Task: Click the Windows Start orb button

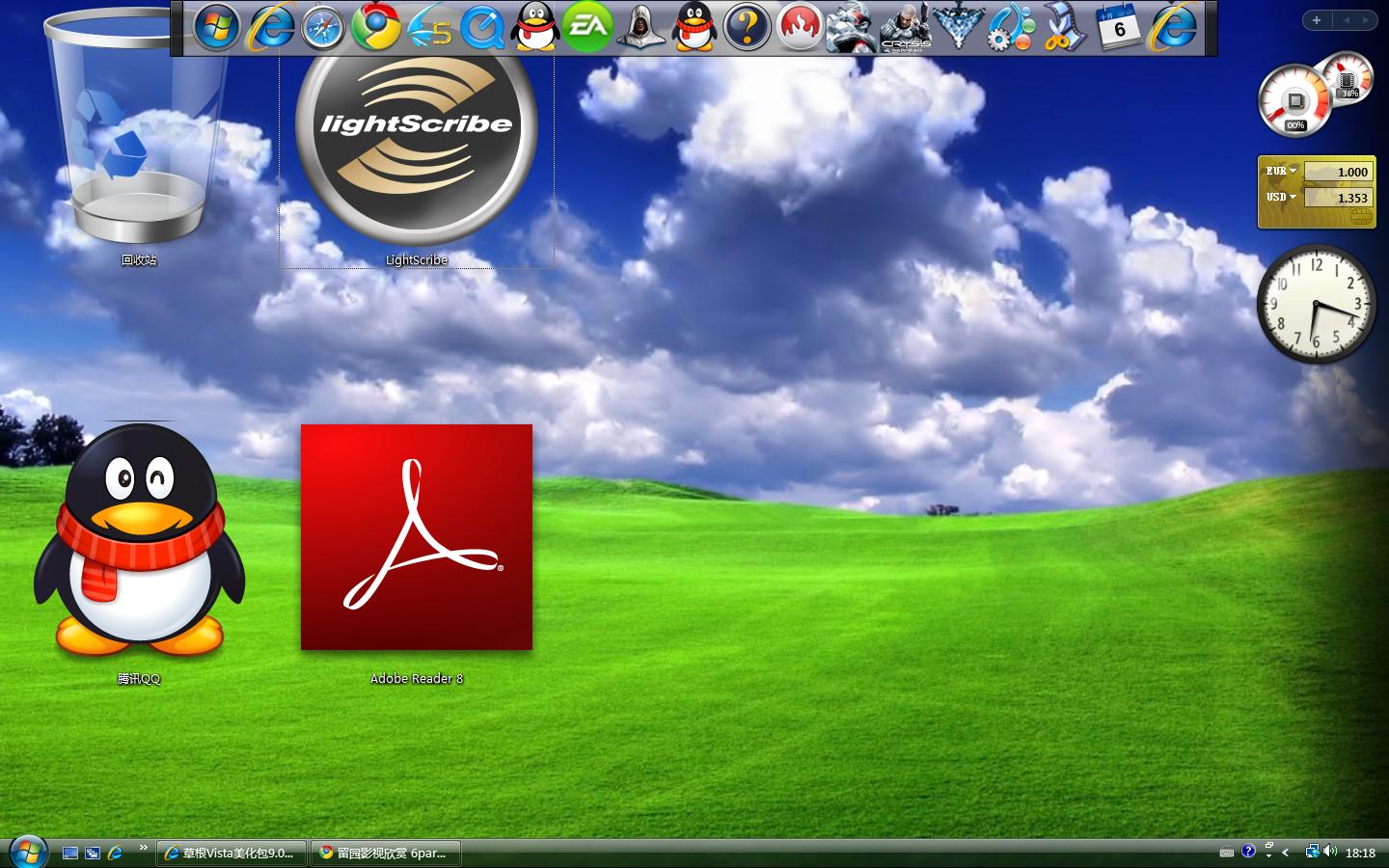Action: [27, 852]
